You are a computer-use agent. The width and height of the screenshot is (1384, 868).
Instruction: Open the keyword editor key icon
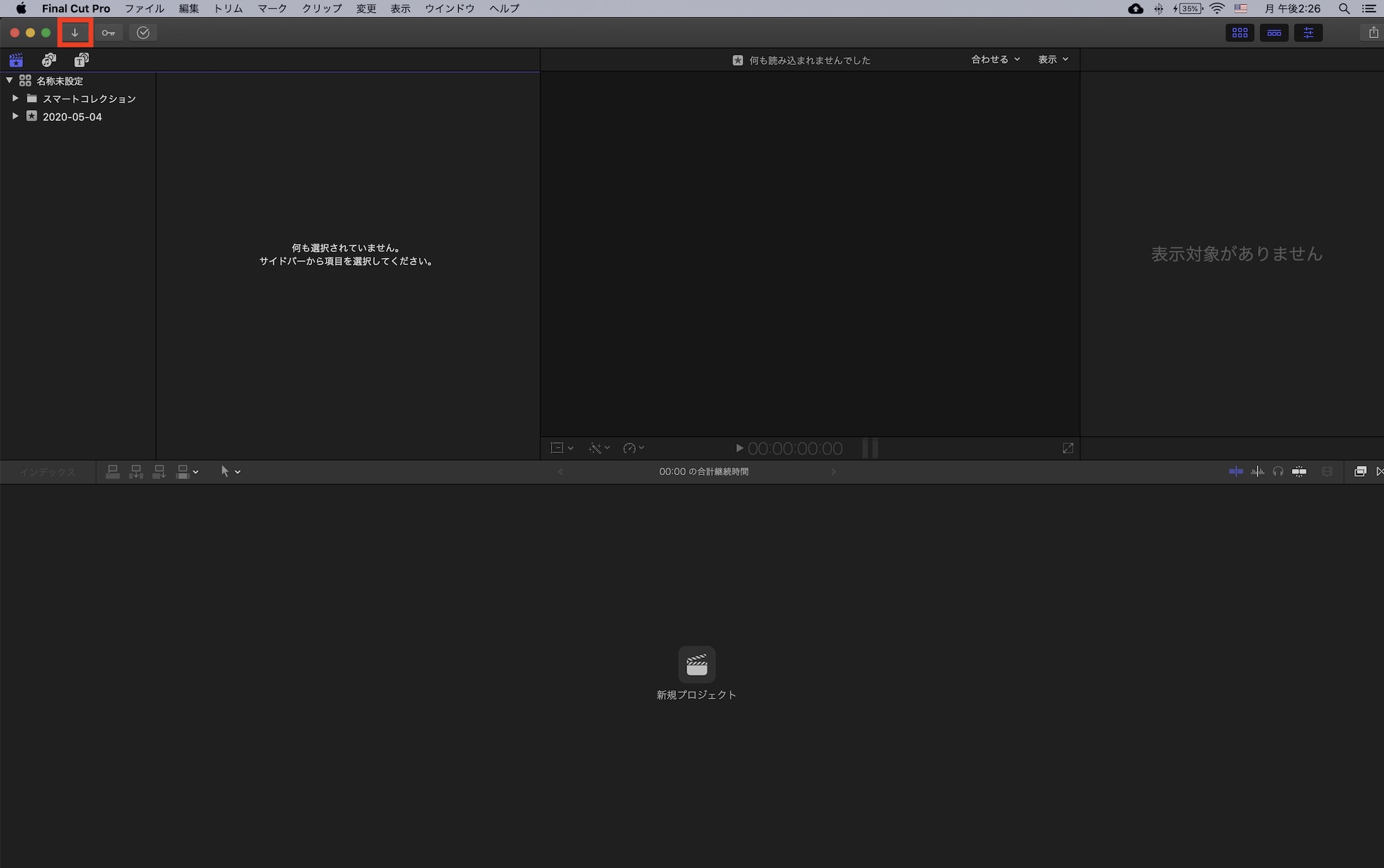(x=109, y=33)
